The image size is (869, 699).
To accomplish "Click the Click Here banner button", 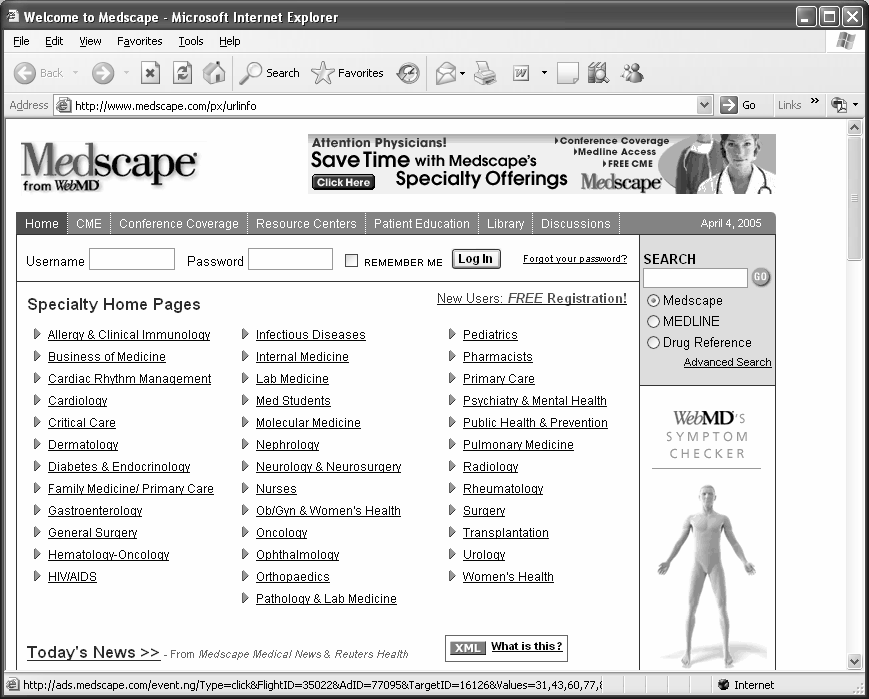I will click(343, 182).
